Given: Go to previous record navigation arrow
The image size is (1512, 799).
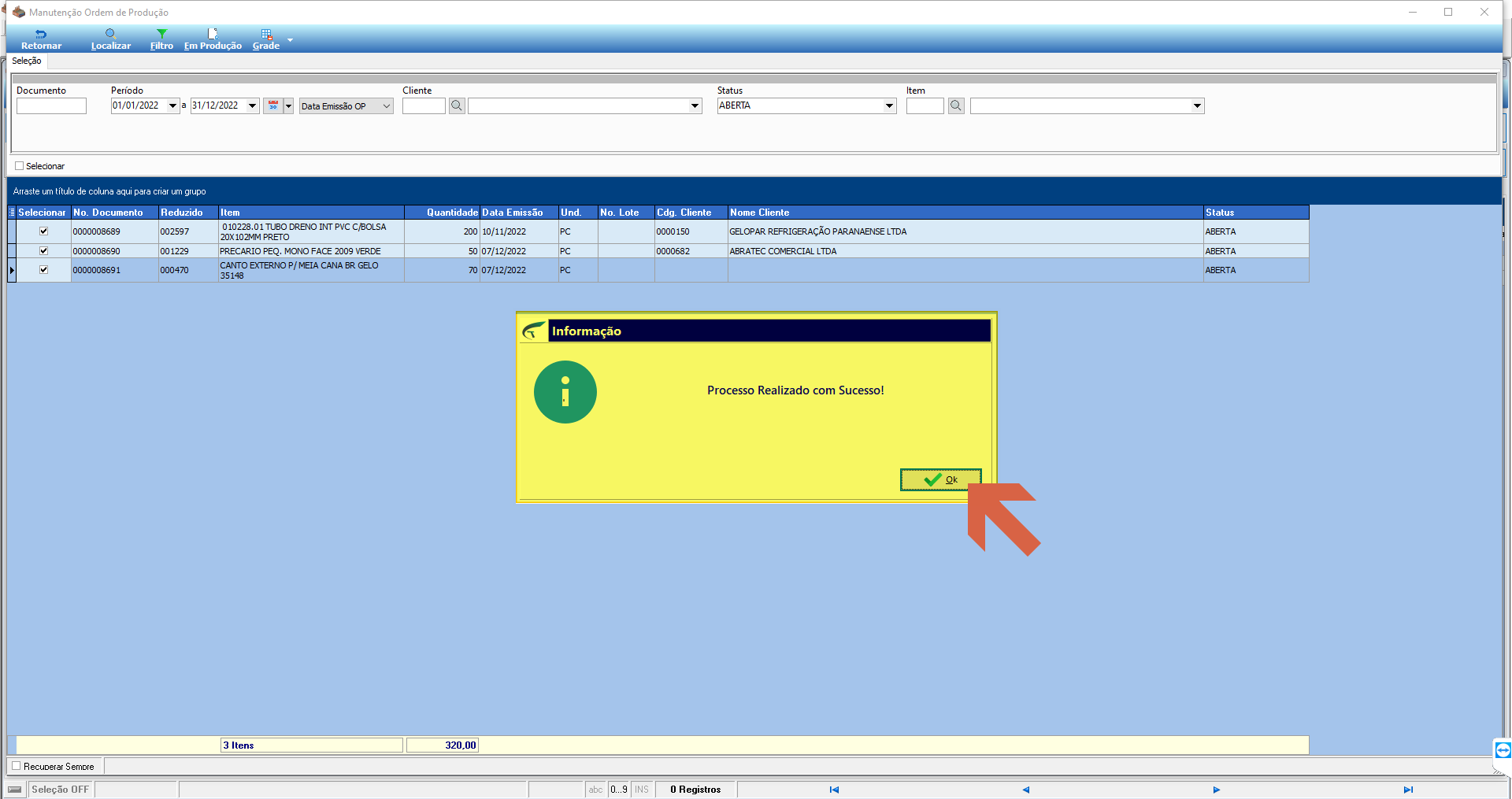Looking at the screenshot, I should point(1025,790).
